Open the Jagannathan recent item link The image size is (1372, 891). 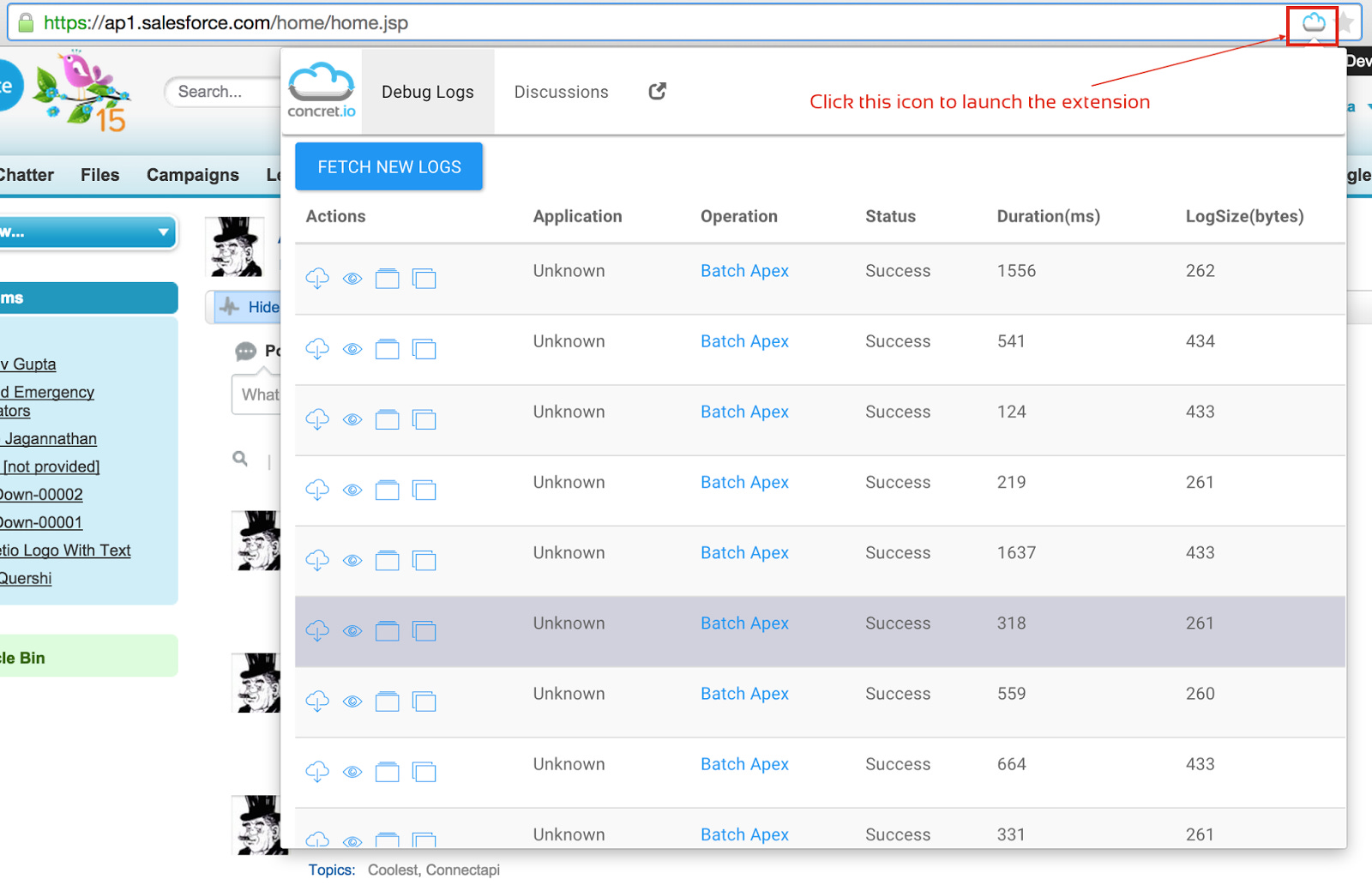[51, 439]
